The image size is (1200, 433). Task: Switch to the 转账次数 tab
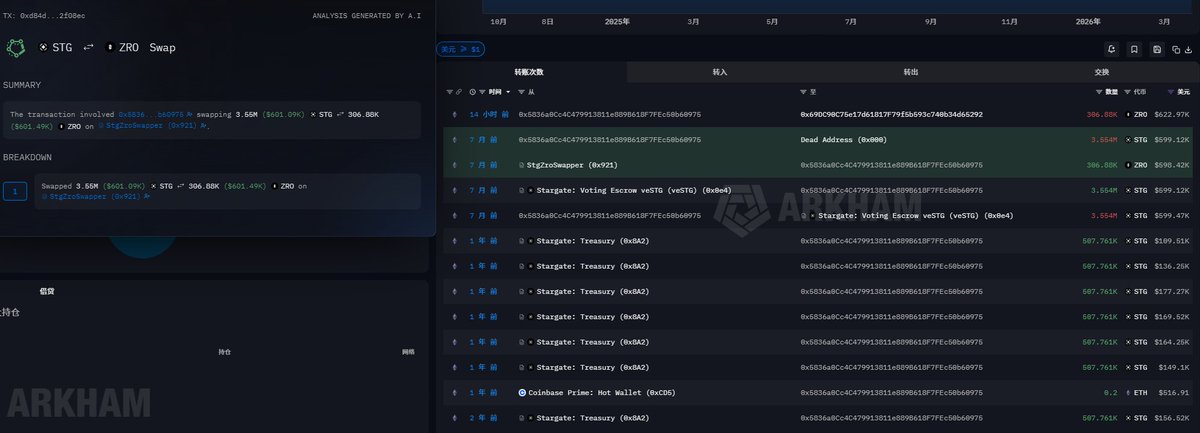tap(529, 72)
